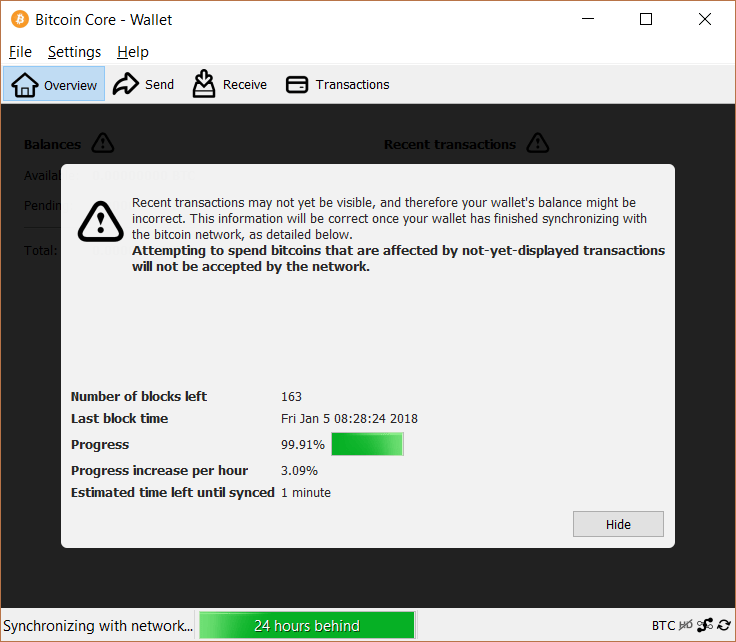Click the crossed-out HD wallet icon
This screenshot has width=736, height=642.
[x=686, y=626]
